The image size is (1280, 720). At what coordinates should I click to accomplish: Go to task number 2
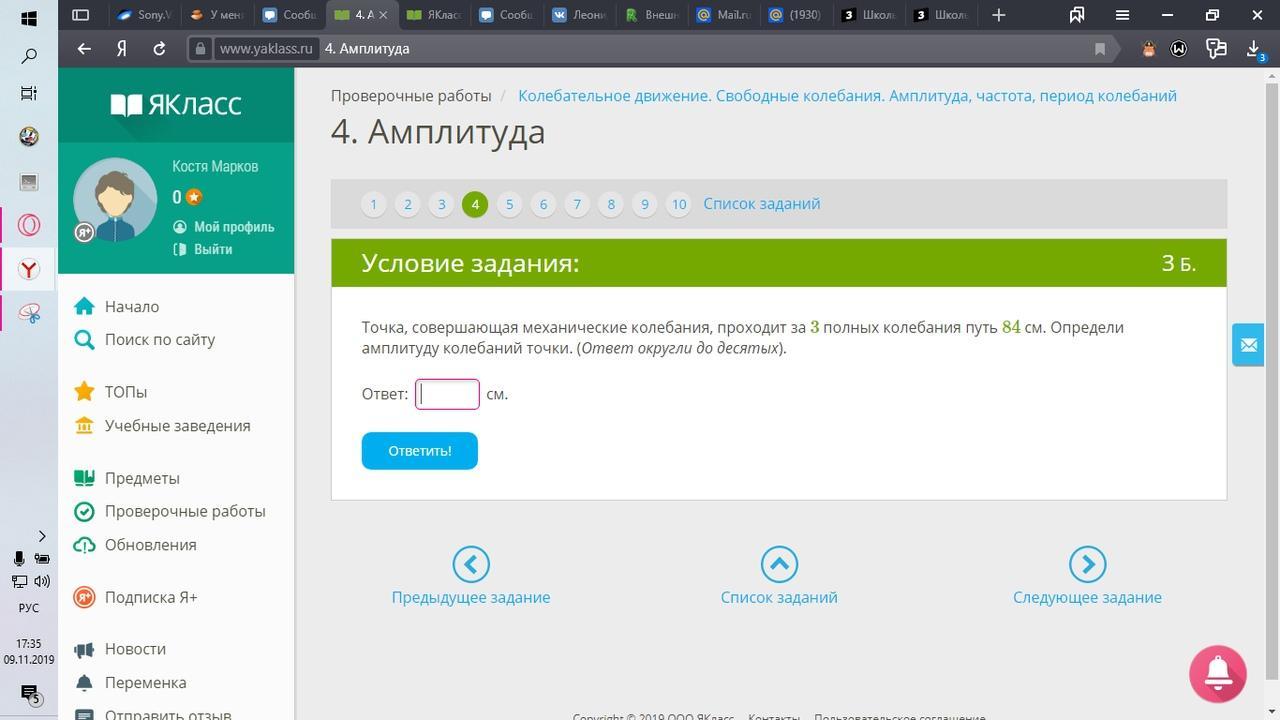407,204
